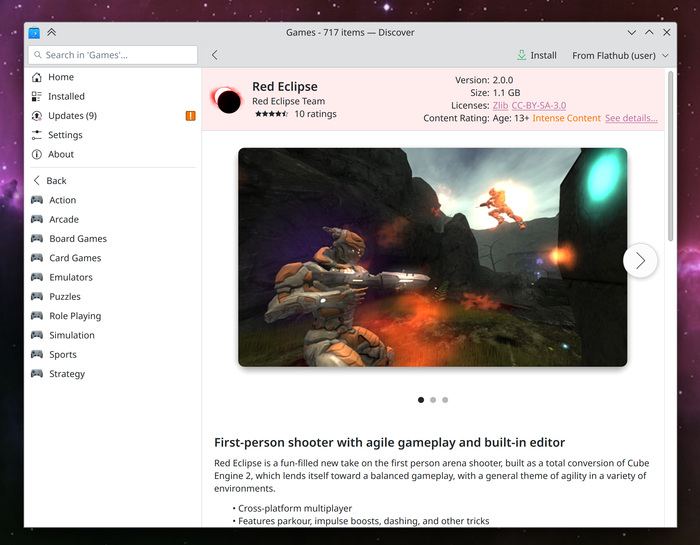Open Updates (9) section
700x545 pixels.
[x=72, y=116]
